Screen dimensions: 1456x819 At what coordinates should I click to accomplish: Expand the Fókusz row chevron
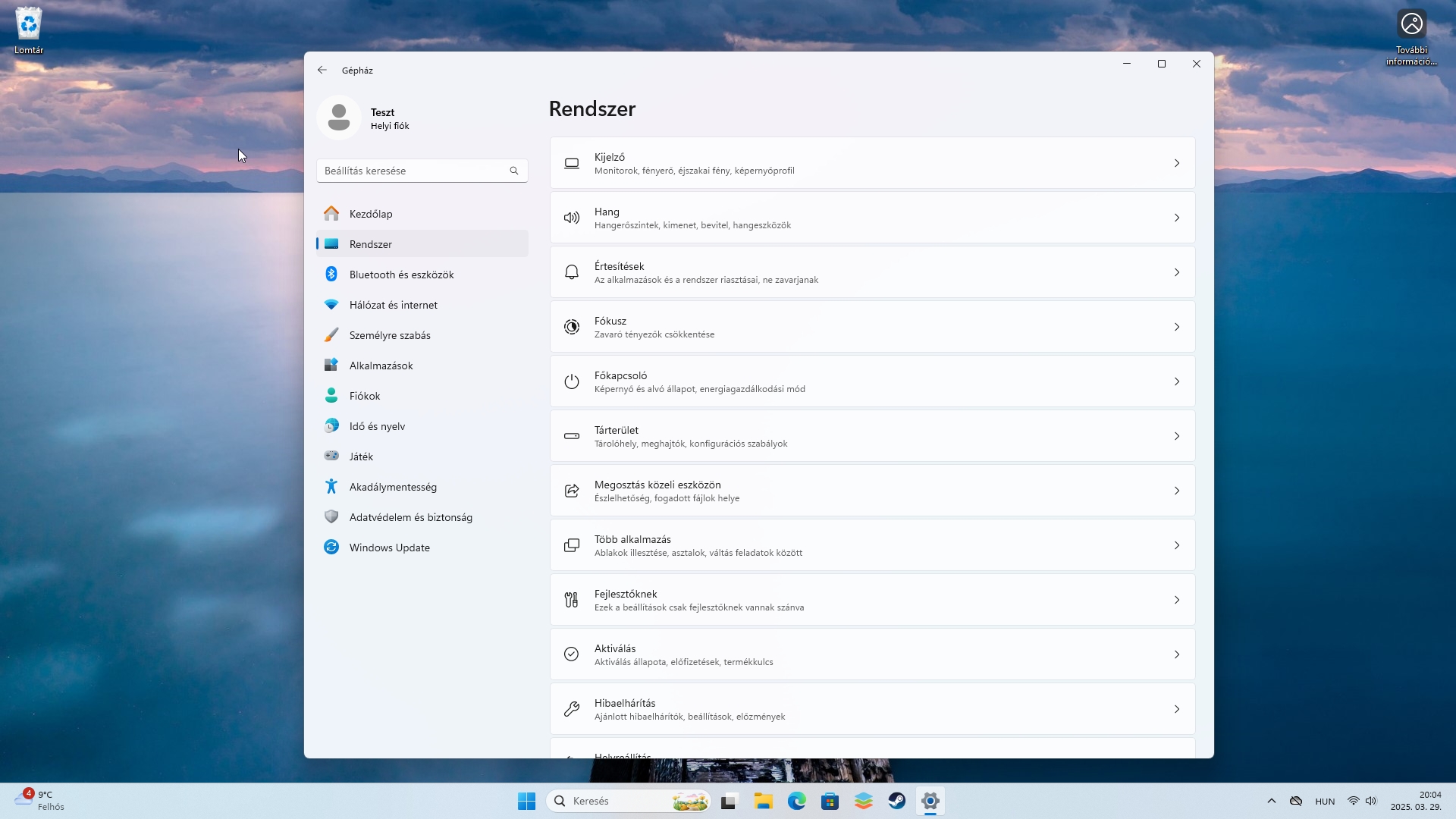[x=1177, y=328]
